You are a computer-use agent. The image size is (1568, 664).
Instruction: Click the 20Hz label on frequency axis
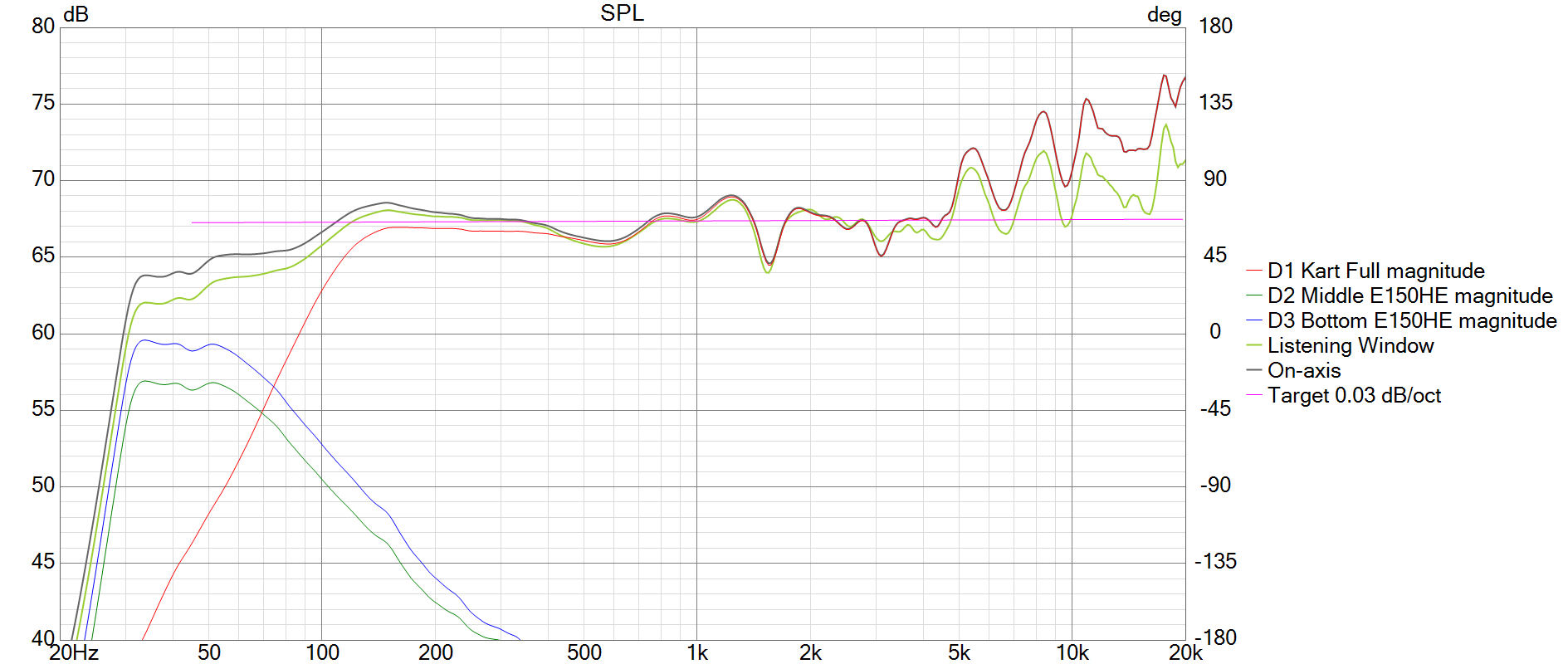pyautogui.click(x=74, y=653)
